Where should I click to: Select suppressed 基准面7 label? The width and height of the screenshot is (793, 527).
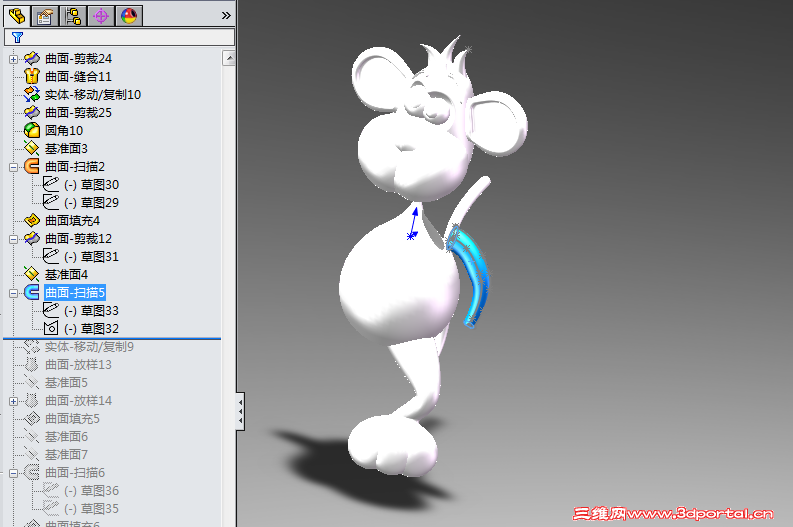pos(66,455)
